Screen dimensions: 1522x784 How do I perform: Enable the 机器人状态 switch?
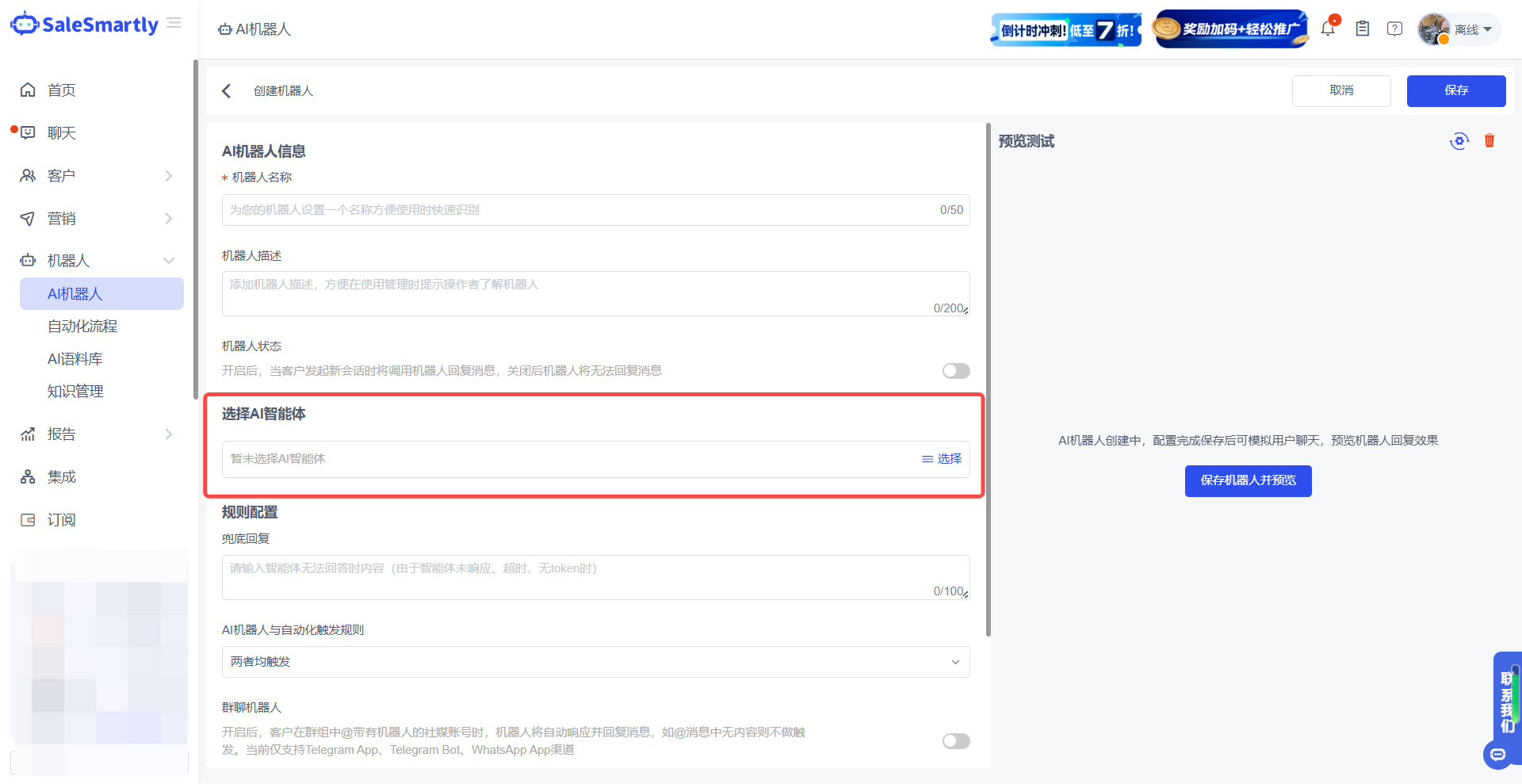coord(955,370)
